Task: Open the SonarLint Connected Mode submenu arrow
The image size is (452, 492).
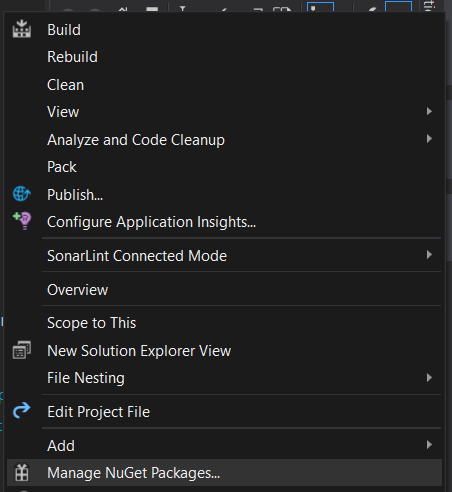Action: point(429,255)
